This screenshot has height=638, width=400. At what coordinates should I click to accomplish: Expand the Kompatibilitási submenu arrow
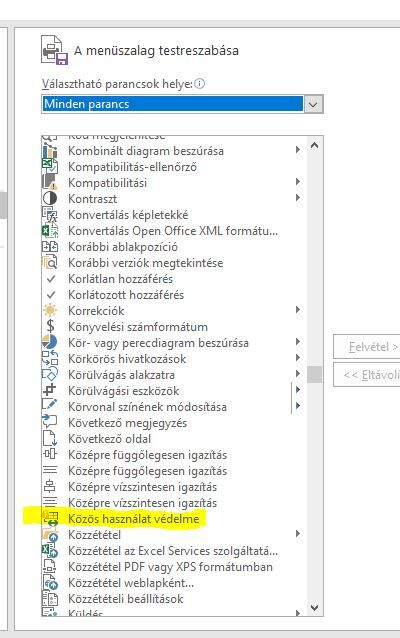[x=298, y=182]
